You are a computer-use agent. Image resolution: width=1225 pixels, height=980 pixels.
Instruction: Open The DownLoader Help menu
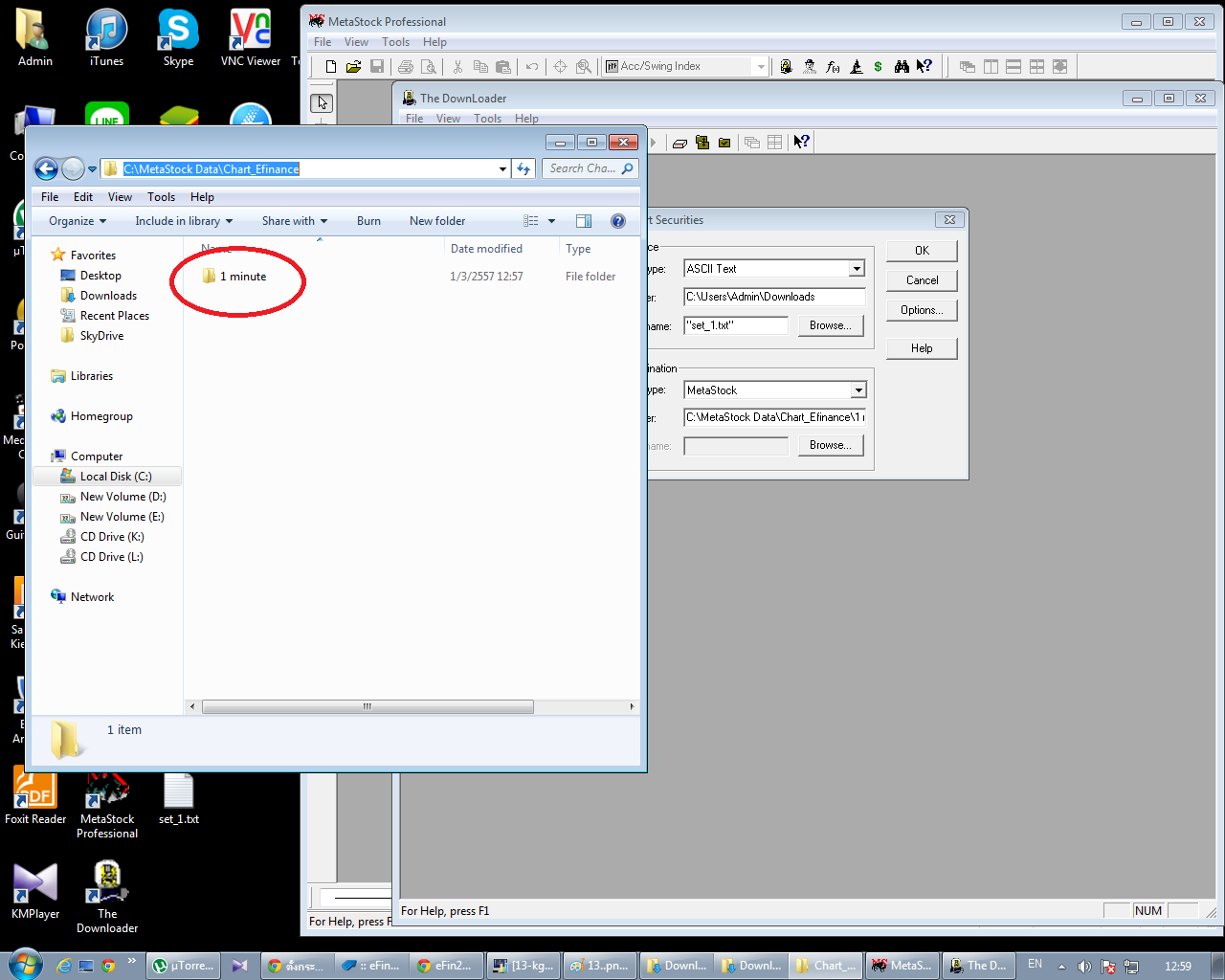tap(526, 119)
